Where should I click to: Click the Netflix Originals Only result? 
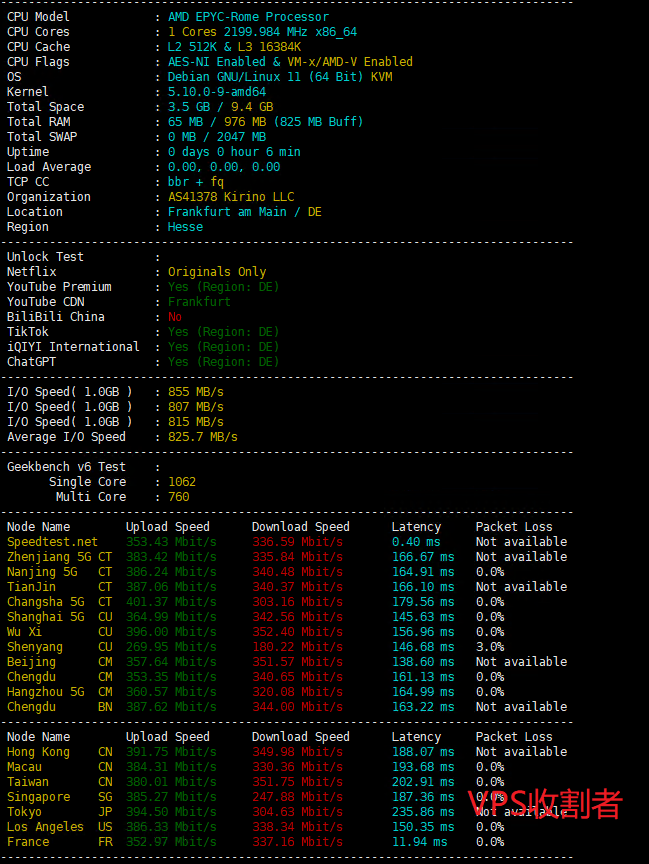click(x=217, y=272)
